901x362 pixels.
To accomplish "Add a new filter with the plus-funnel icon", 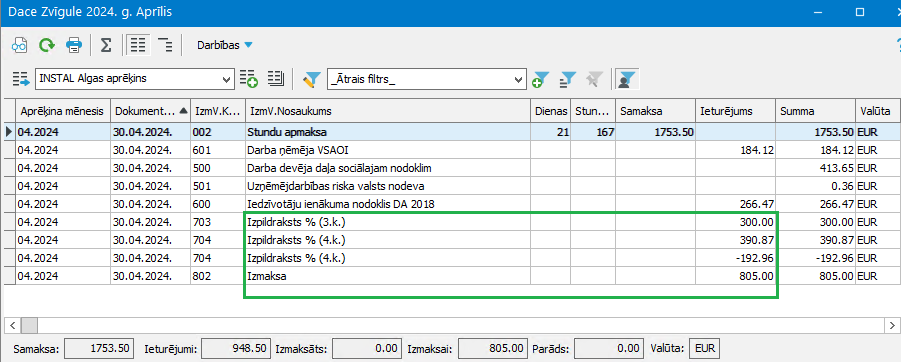I will pos(541,79).
